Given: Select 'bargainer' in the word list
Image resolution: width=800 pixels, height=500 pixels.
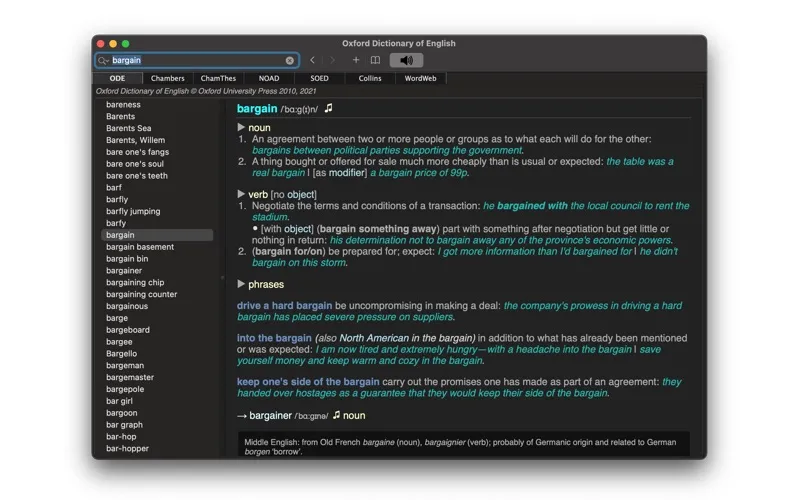Looking at the screenshot, I should click(124, 270).
